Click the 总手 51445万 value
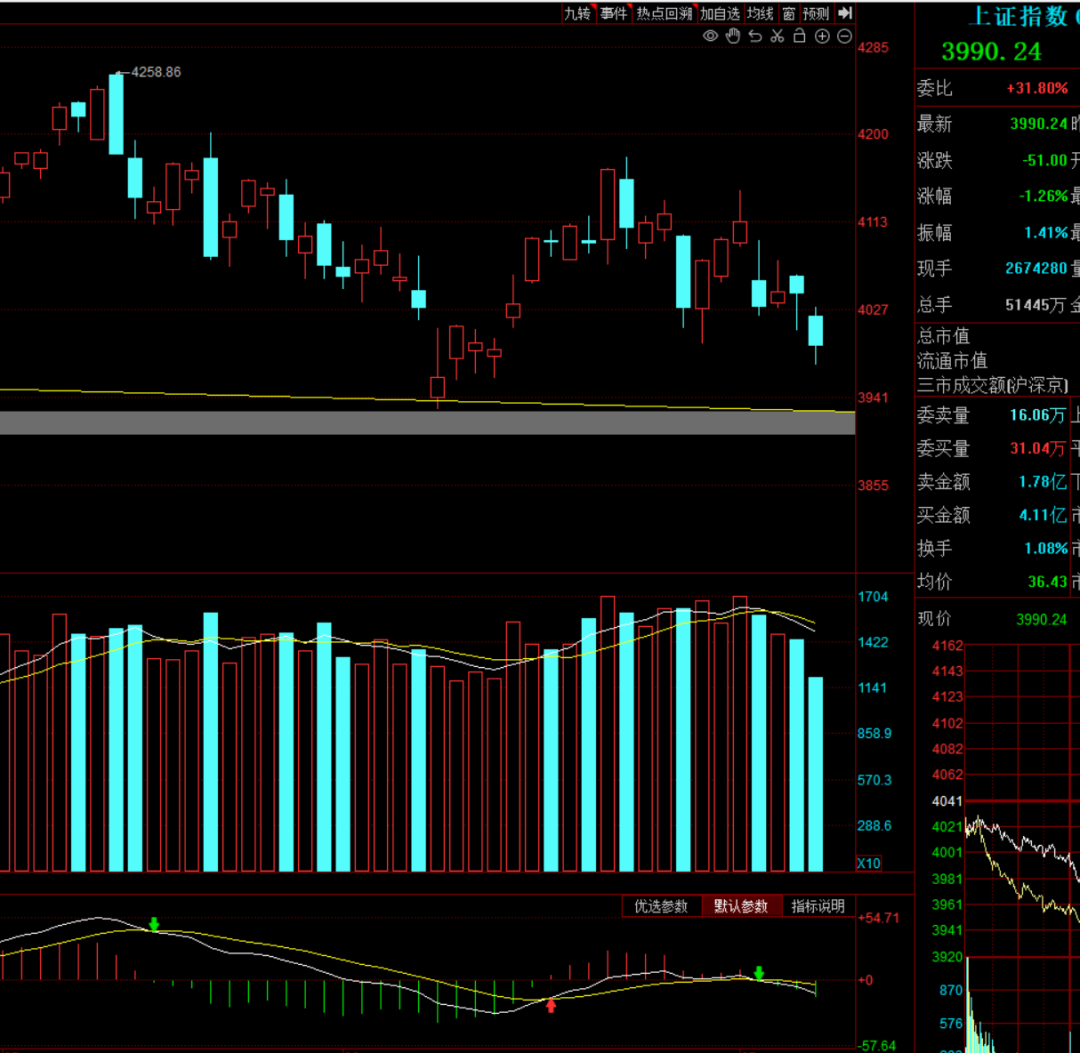 pos(1035,304)
